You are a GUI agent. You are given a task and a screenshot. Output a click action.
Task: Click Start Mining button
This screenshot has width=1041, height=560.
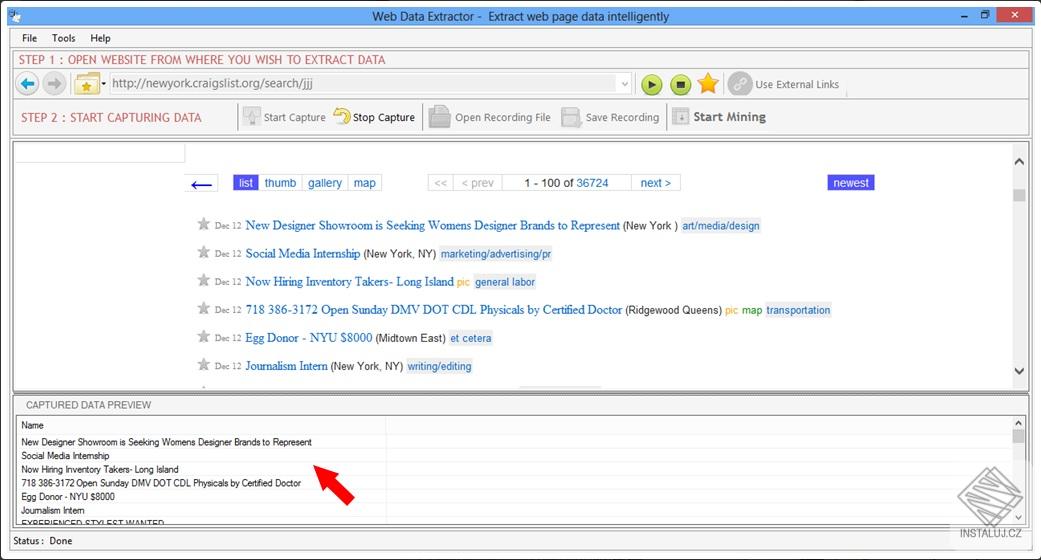(719, 117)
